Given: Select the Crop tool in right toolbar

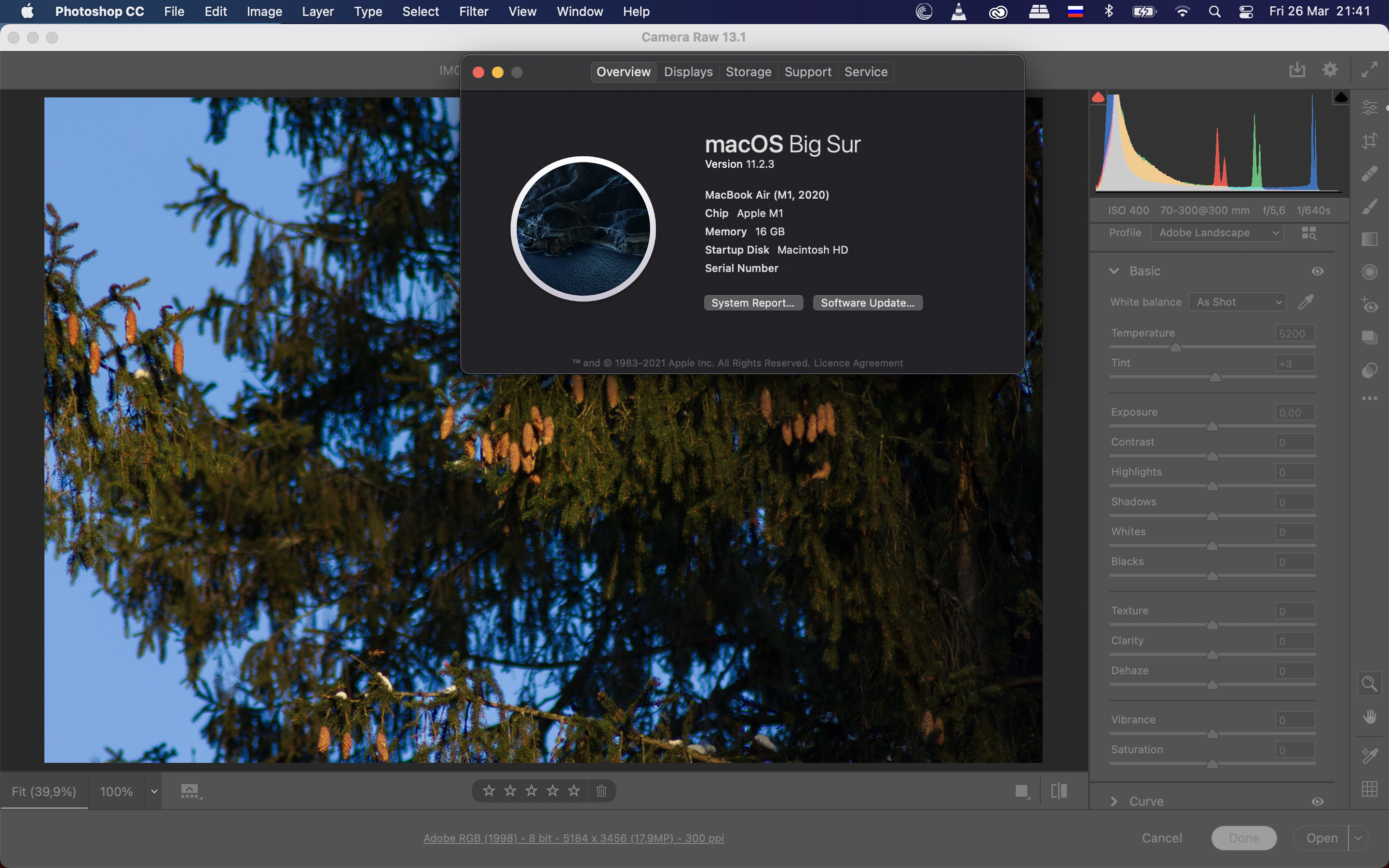Looking at the screenshot, I should pos(1370,141).
